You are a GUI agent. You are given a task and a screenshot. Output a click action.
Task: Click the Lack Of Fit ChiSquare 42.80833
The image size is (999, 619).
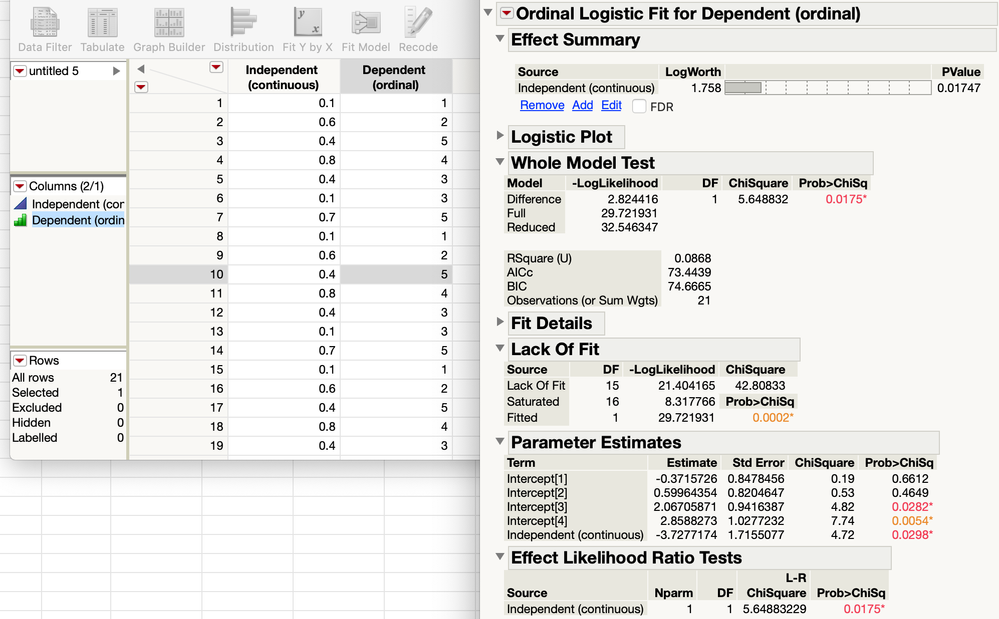(x=760, y=386)
